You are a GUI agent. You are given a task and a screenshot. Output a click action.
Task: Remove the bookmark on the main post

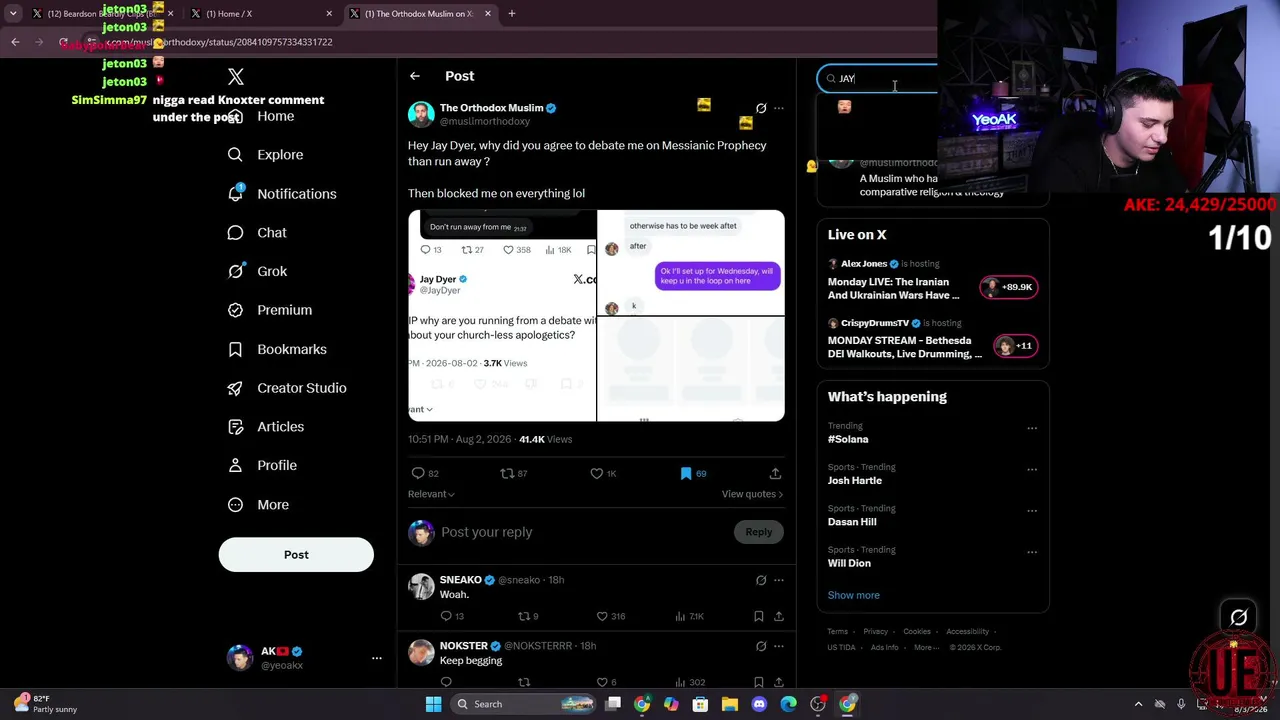pyautogui.click(x=686, y=473)
